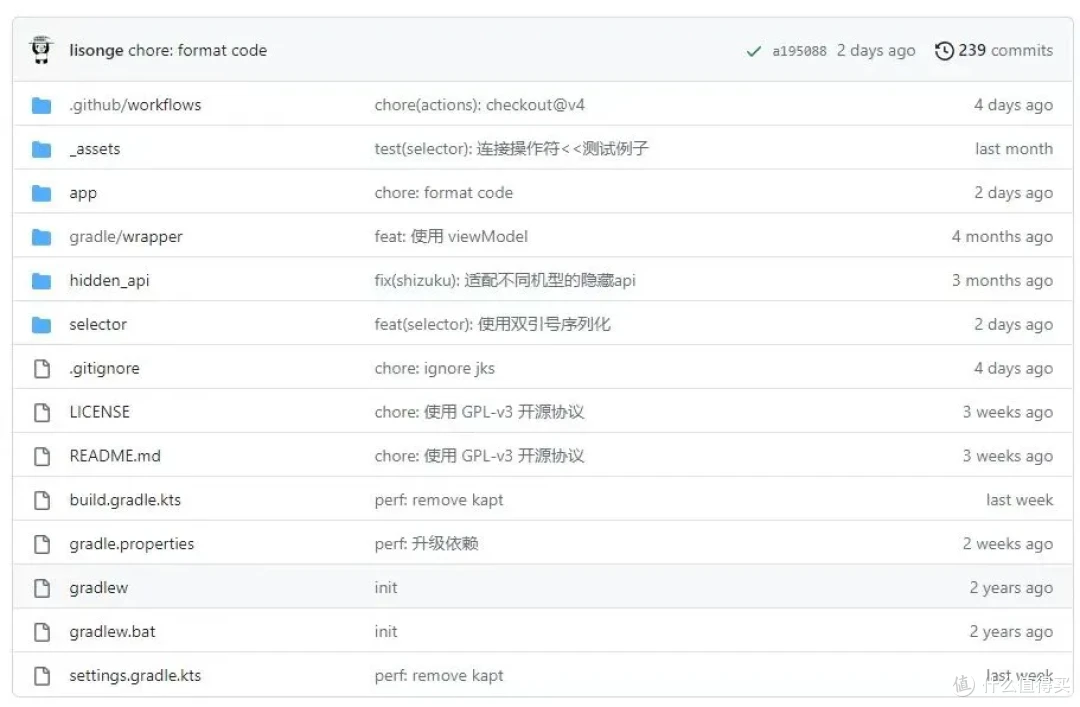Open the gradlew row's 'init' commit
Screen dimensions: 1080x707
click(x=386, y=588)
